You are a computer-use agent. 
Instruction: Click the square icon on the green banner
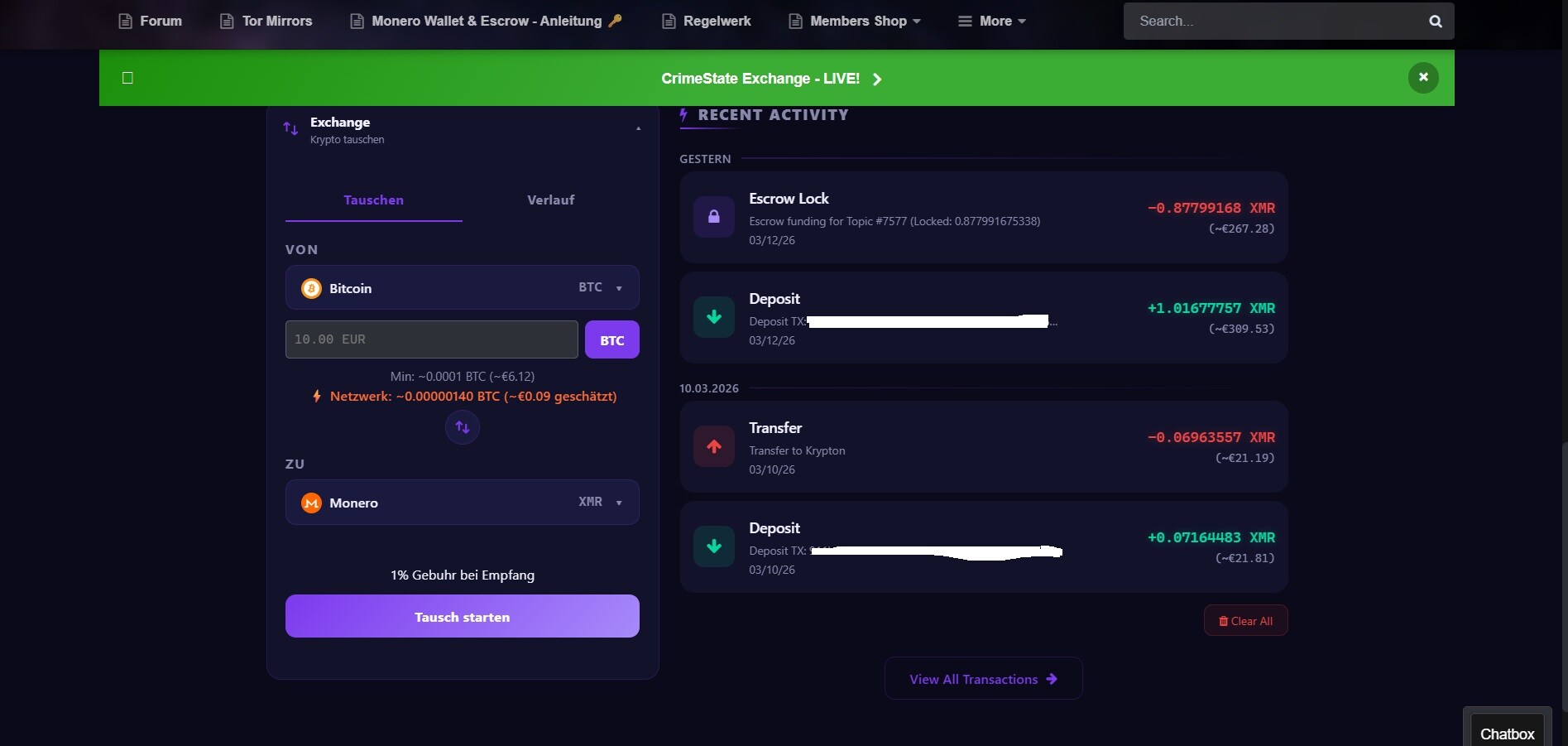[x=127, y=78]
